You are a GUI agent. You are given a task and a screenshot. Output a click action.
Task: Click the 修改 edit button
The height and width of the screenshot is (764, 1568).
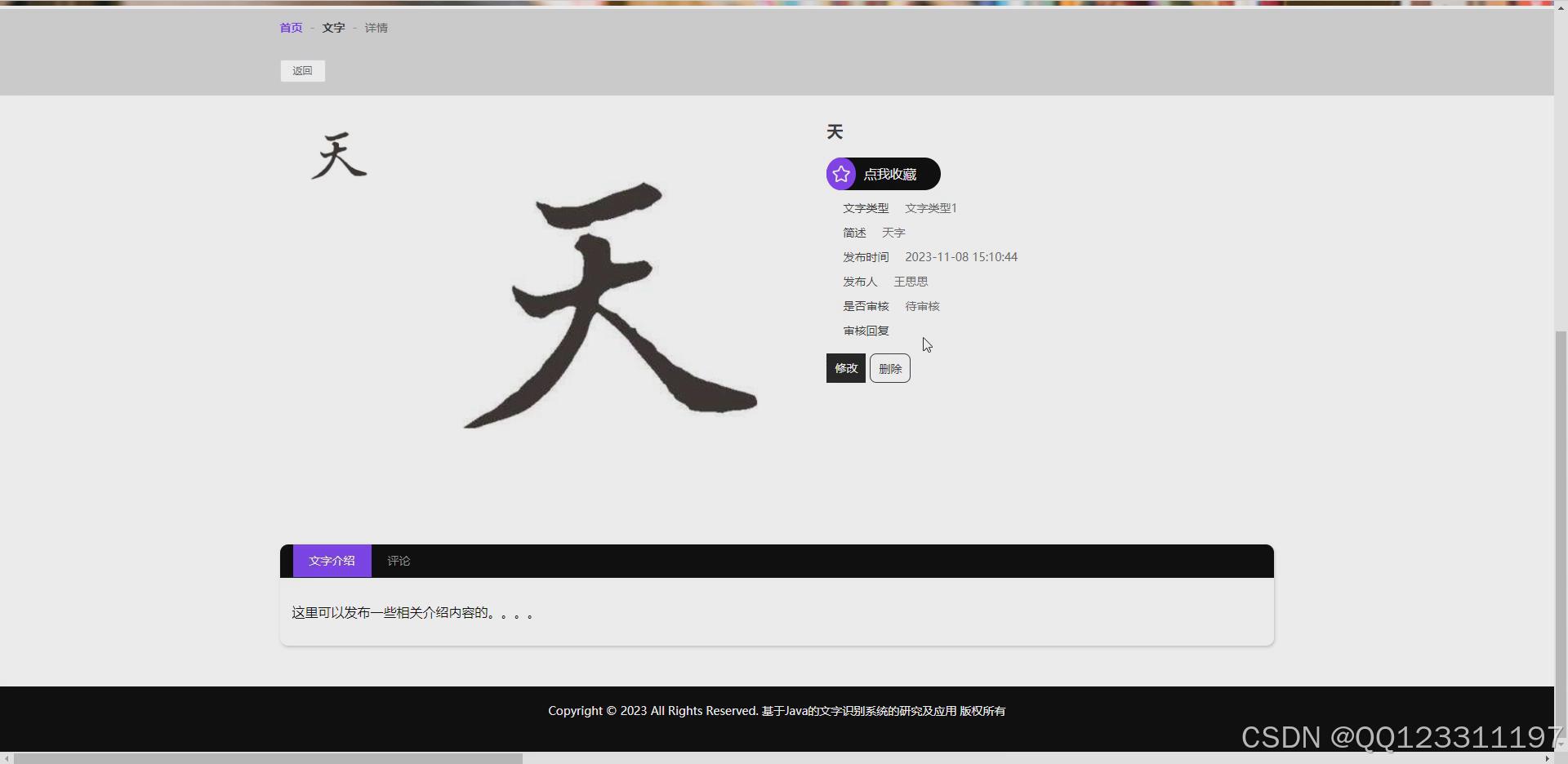tap(845, 367)
